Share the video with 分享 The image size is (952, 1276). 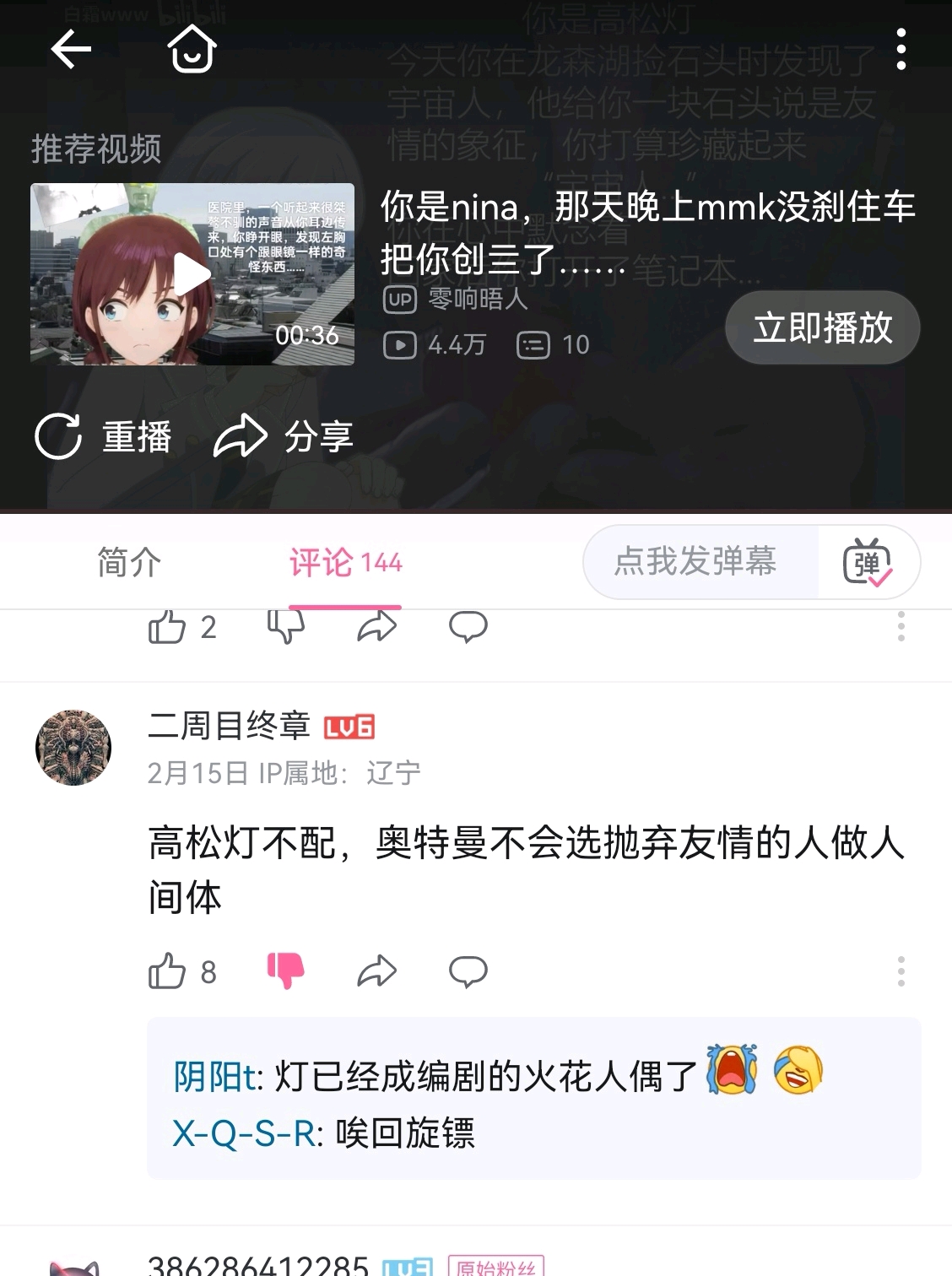[x=284, y=436]
